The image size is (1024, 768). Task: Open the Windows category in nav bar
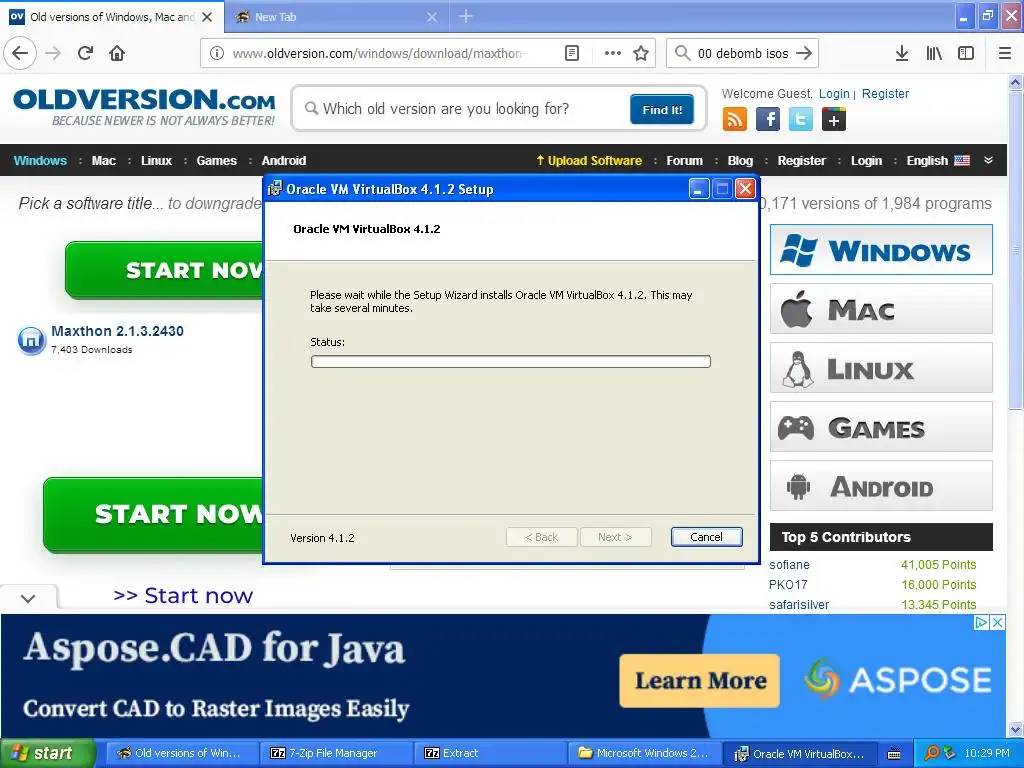(x=40, y=161)
